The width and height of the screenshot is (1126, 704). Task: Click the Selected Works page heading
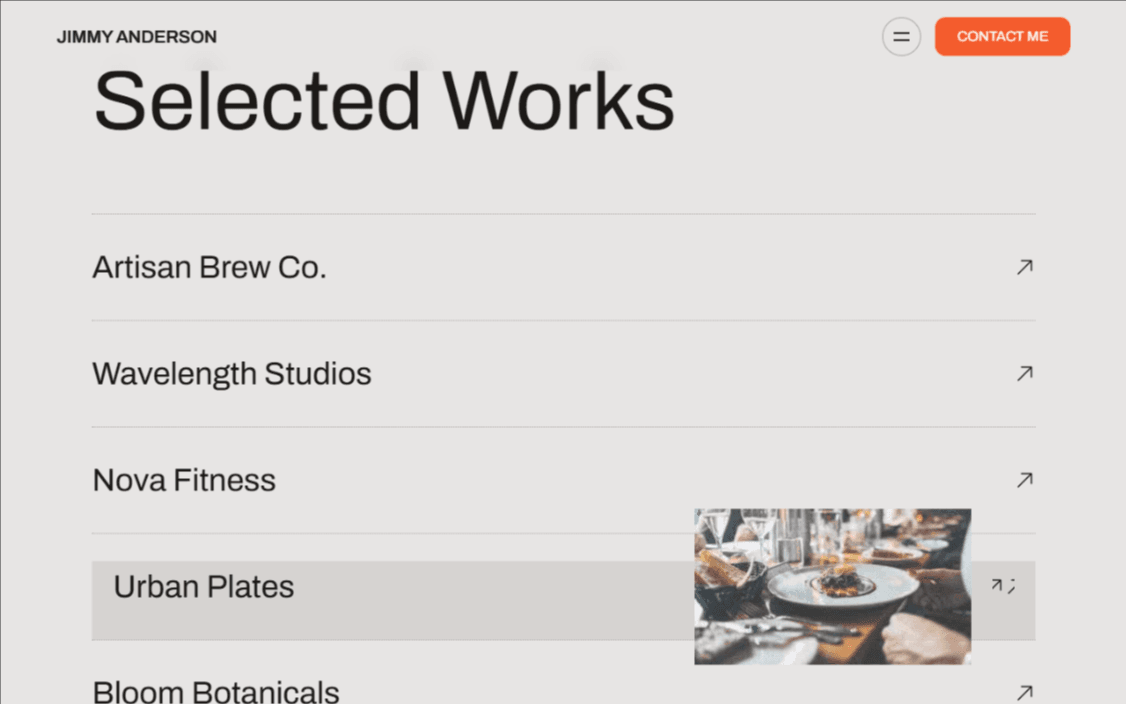[383, 98]
